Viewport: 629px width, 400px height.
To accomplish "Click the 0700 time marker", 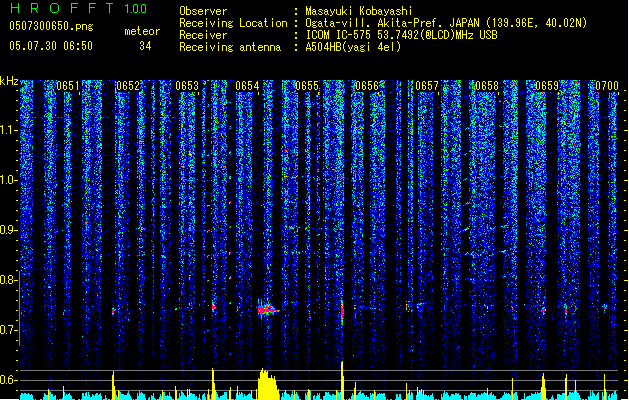I will coord(607,86).
